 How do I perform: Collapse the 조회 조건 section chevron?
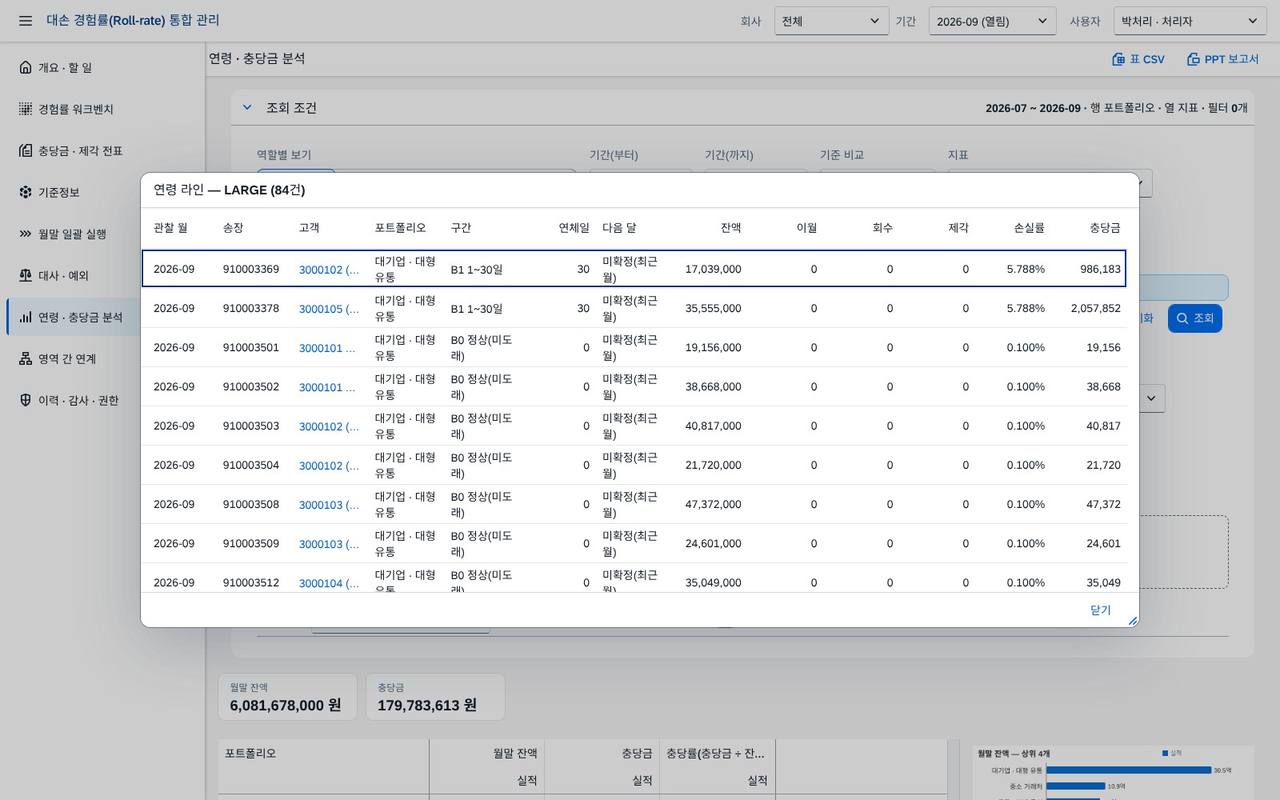tap(247, 108)
